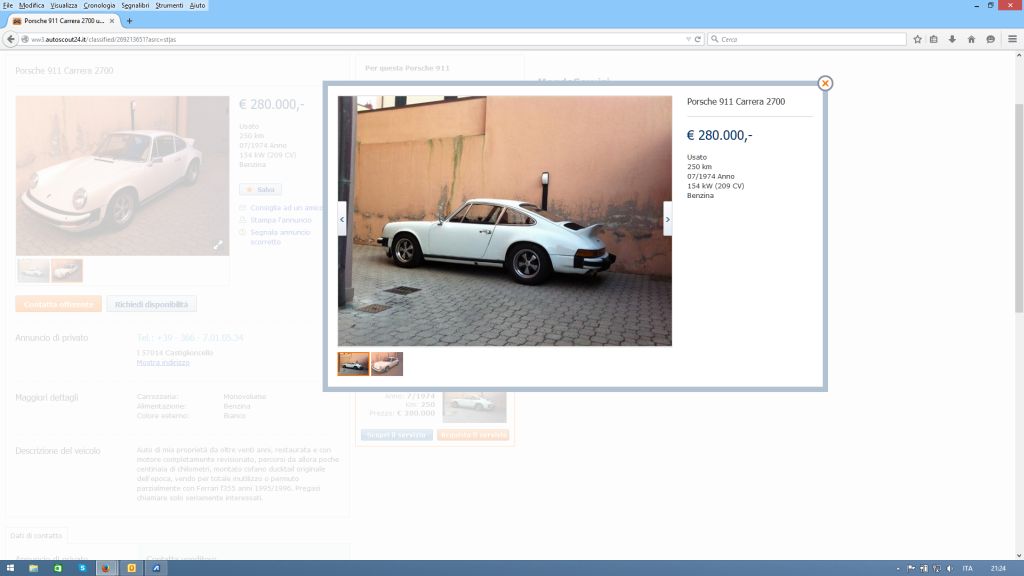This screenshot has width=1024, height=576.
Task: Click the Segnala annuncio scorretto link
Action: 280,237
